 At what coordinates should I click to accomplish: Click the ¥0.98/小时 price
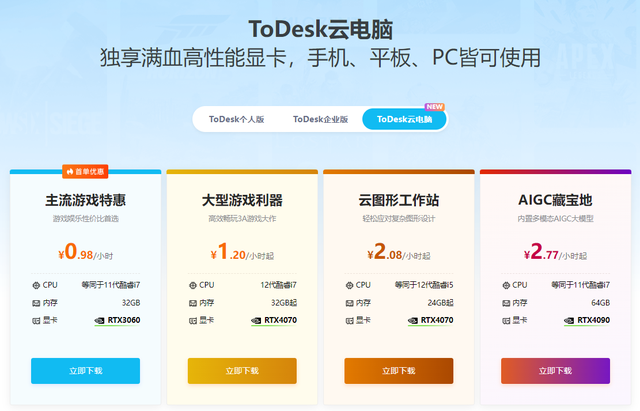coord(85,252)
